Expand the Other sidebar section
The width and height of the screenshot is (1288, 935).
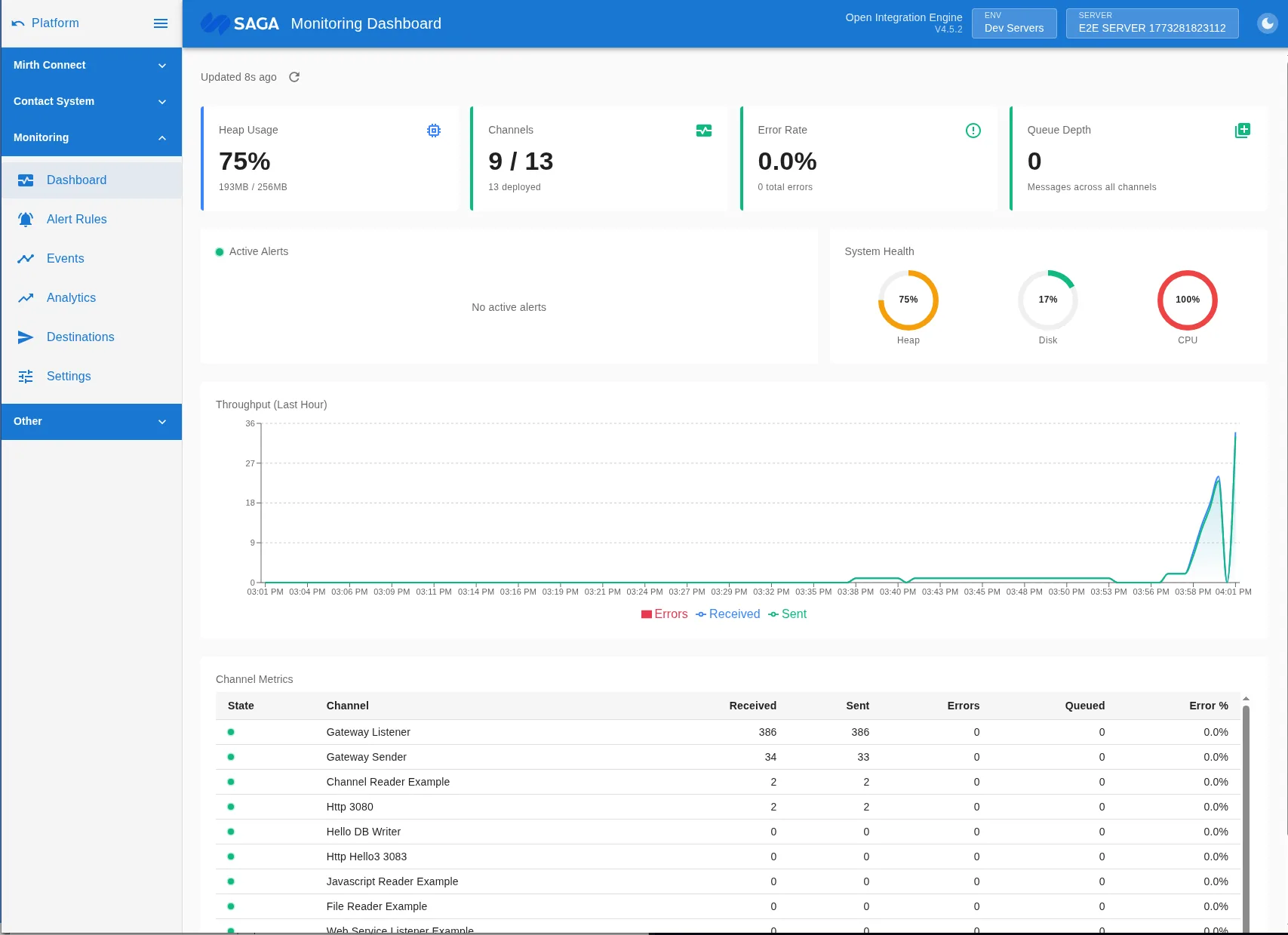91,421
